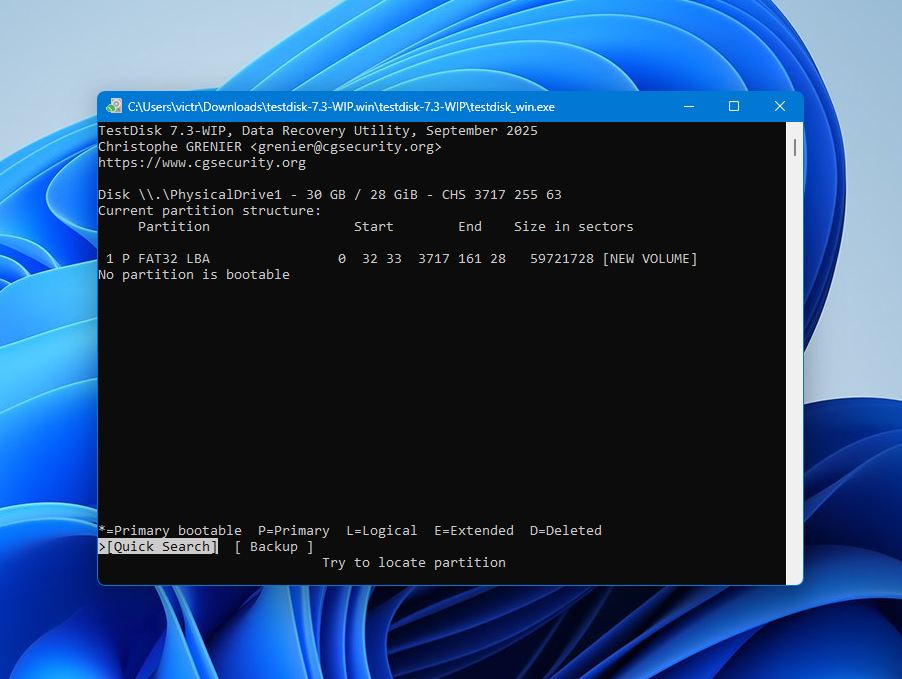Click 'No partition is bootable' message

(x=194, y=274)
